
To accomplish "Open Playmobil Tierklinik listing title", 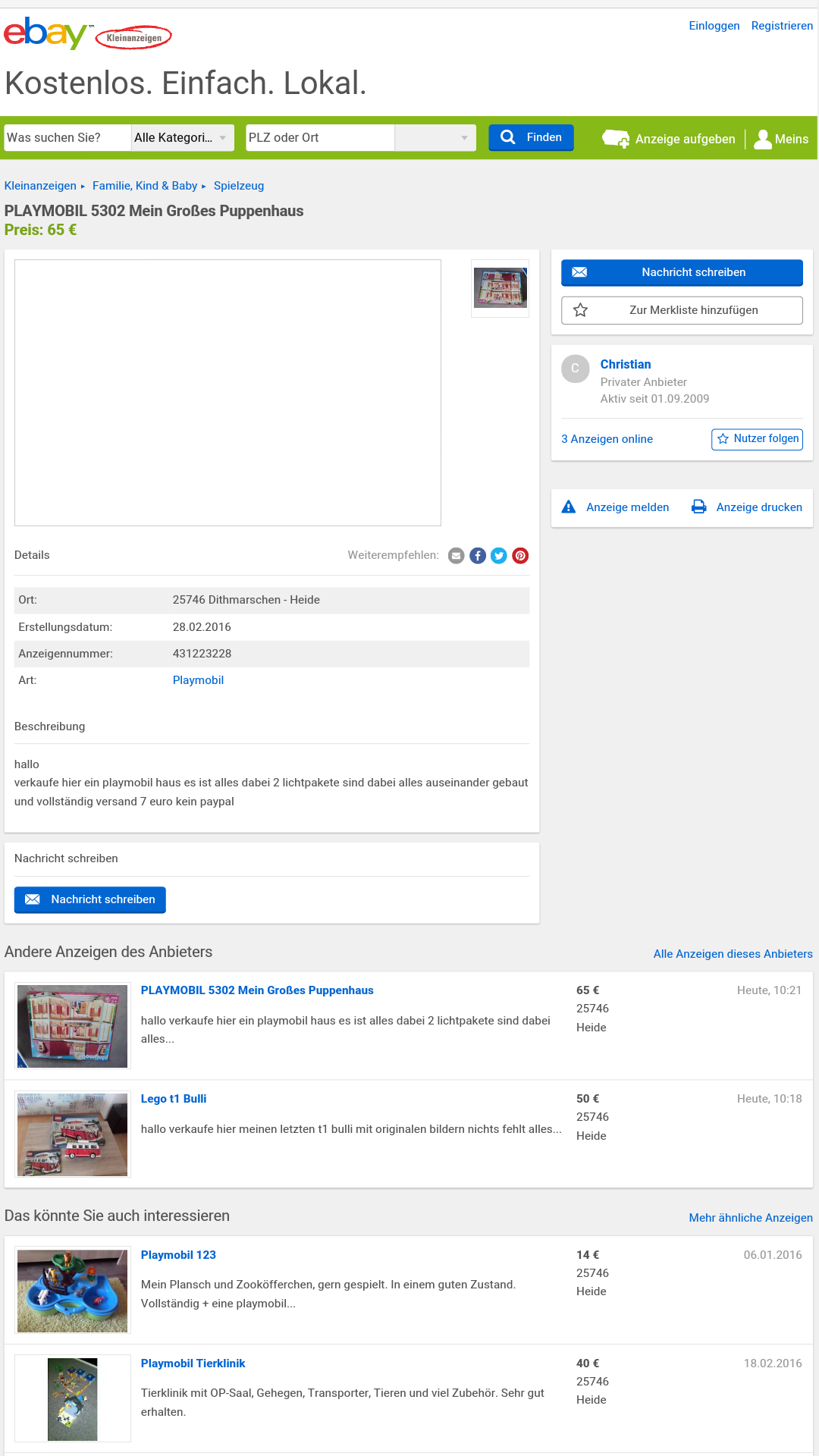I will [193, 1363].
